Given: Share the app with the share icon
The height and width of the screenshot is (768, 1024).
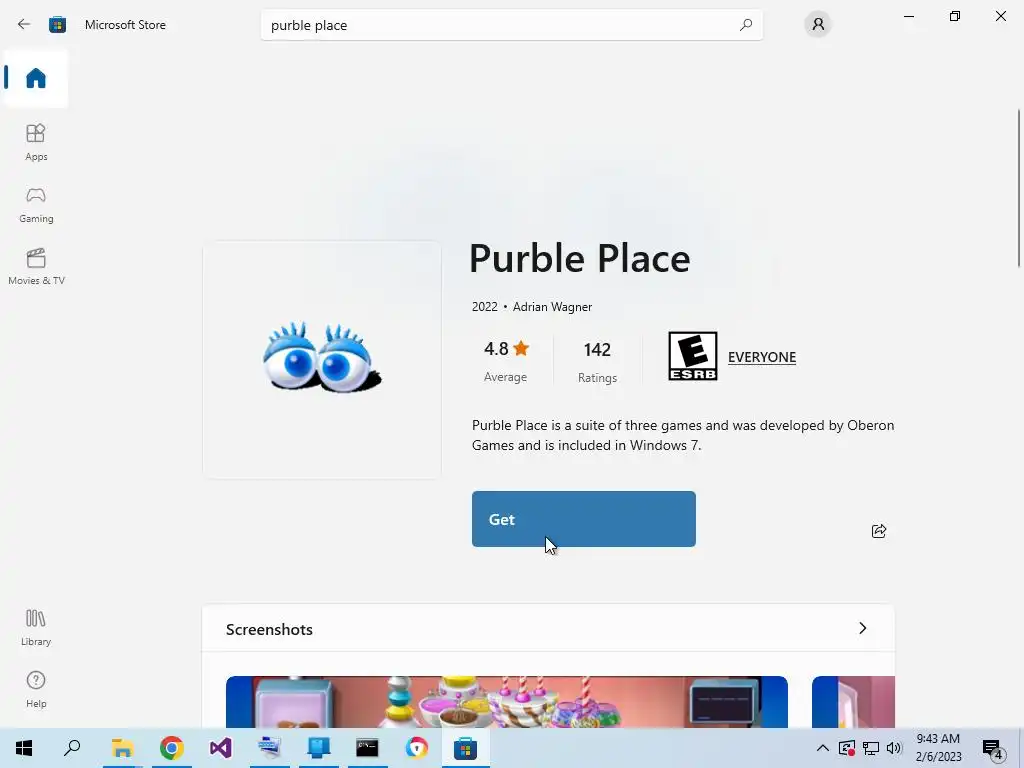Looking at the screenshot, I should (x=879, y=531).
